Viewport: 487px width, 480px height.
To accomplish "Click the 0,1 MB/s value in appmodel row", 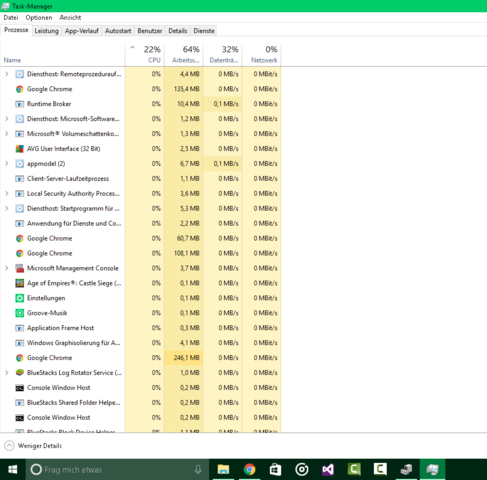I will (x=226, y=164).
